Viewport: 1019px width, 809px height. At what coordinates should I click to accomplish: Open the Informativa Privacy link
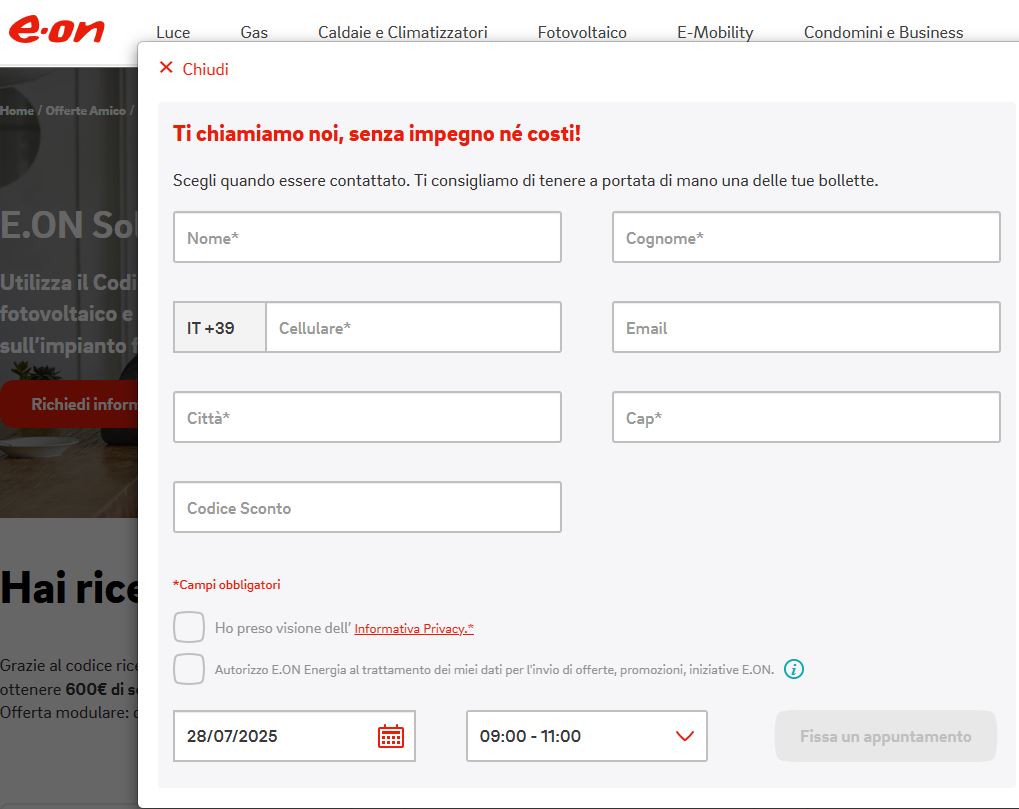(414, 628)
